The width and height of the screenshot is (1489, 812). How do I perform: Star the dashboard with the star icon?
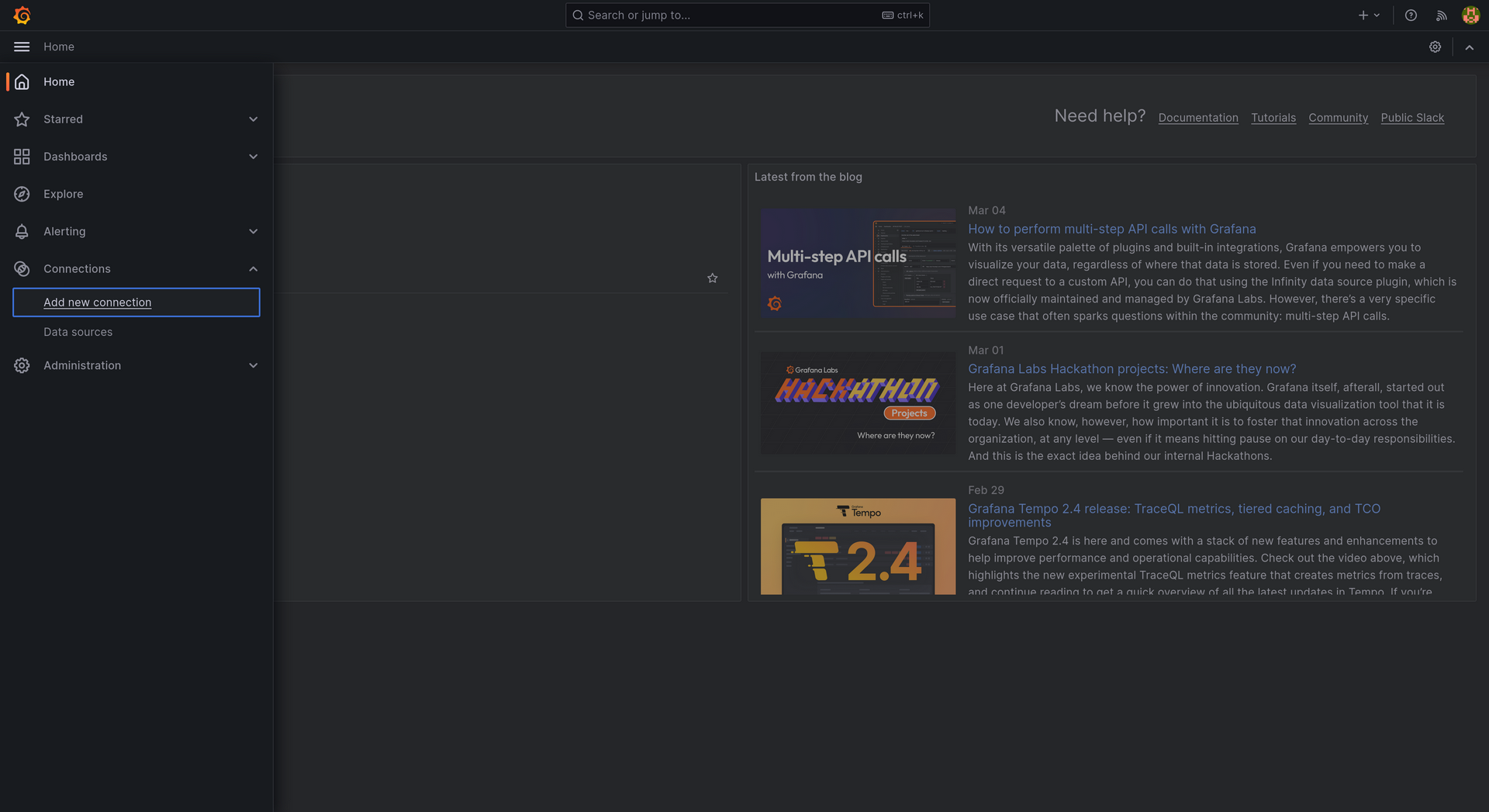click(x=712, y=278)
